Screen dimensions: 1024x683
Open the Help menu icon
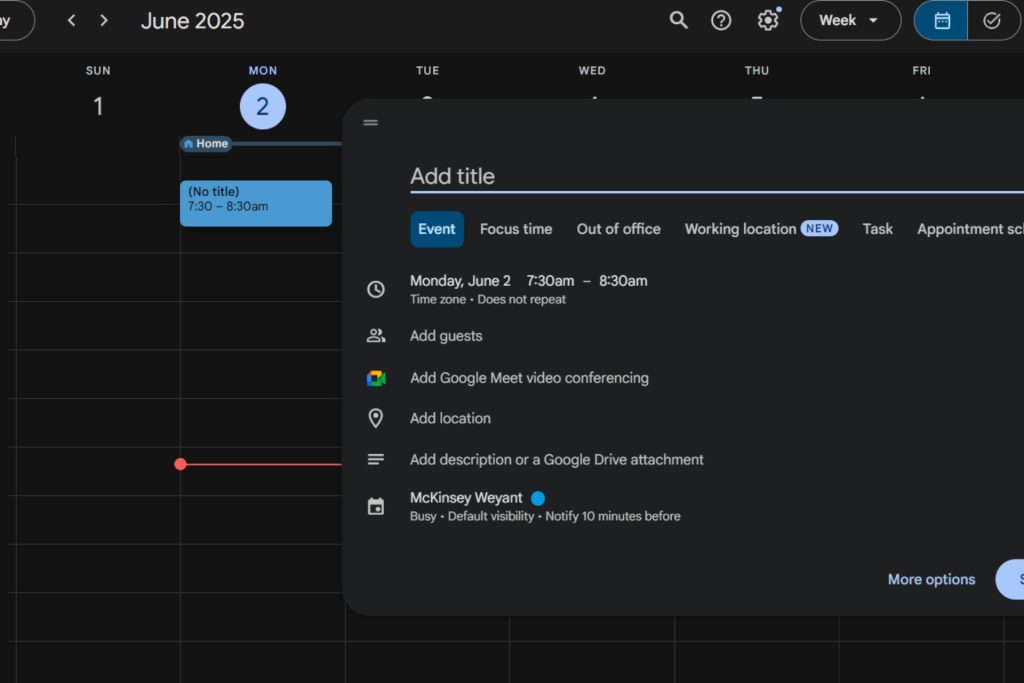tap(721, 20)
